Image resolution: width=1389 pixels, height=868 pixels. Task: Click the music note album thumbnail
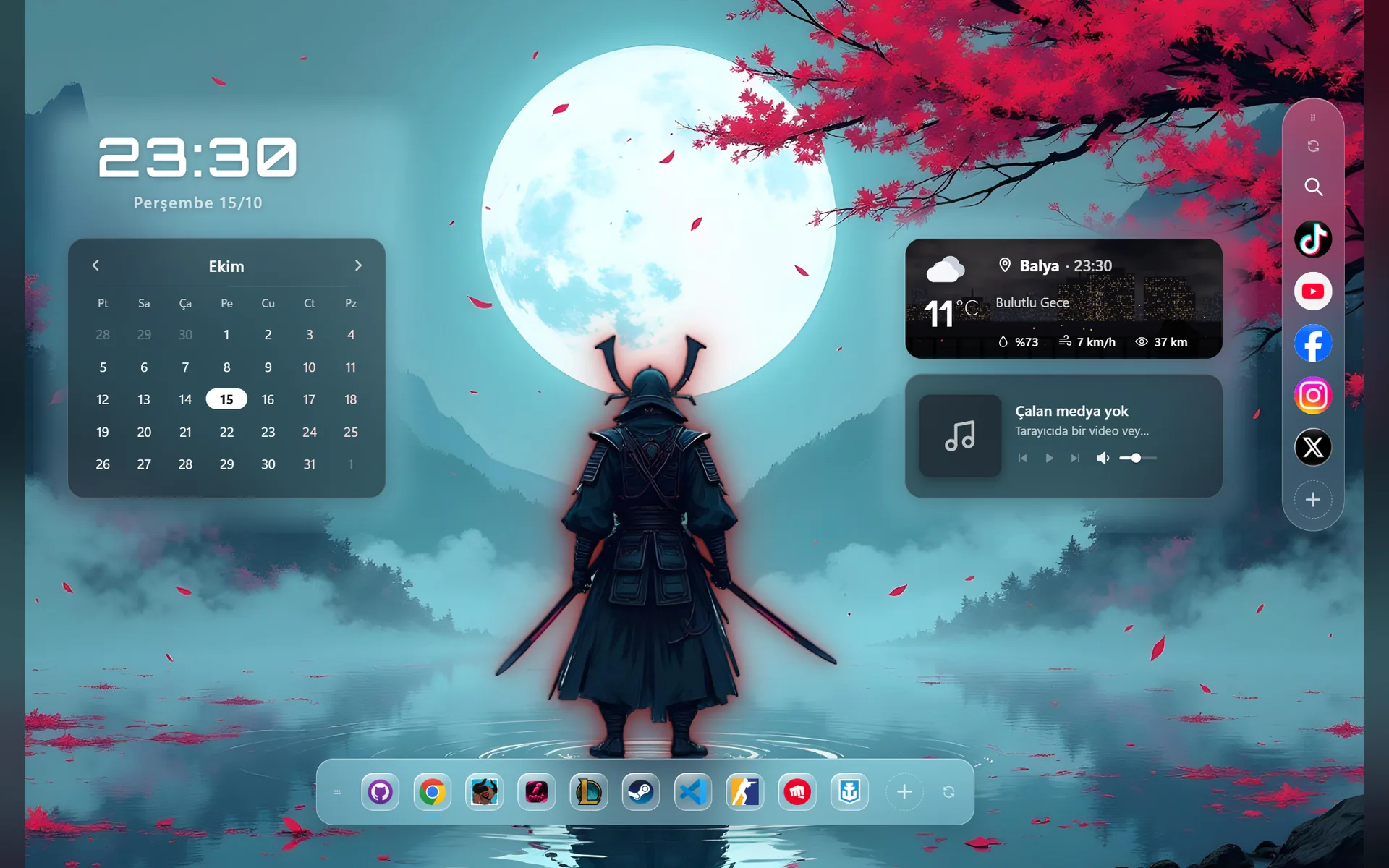coord(960,435)
